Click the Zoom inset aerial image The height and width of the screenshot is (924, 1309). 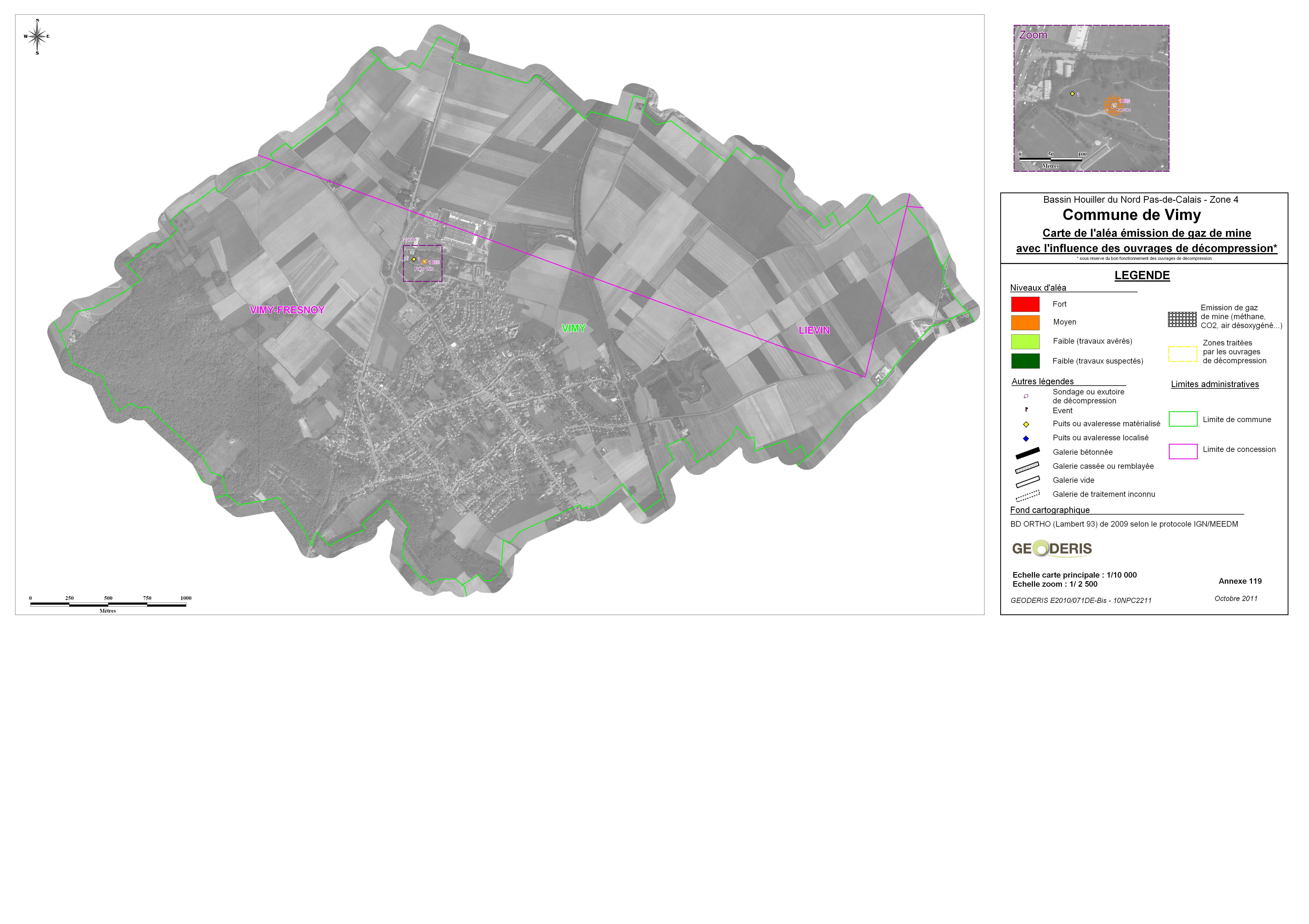pos(1091,98)
